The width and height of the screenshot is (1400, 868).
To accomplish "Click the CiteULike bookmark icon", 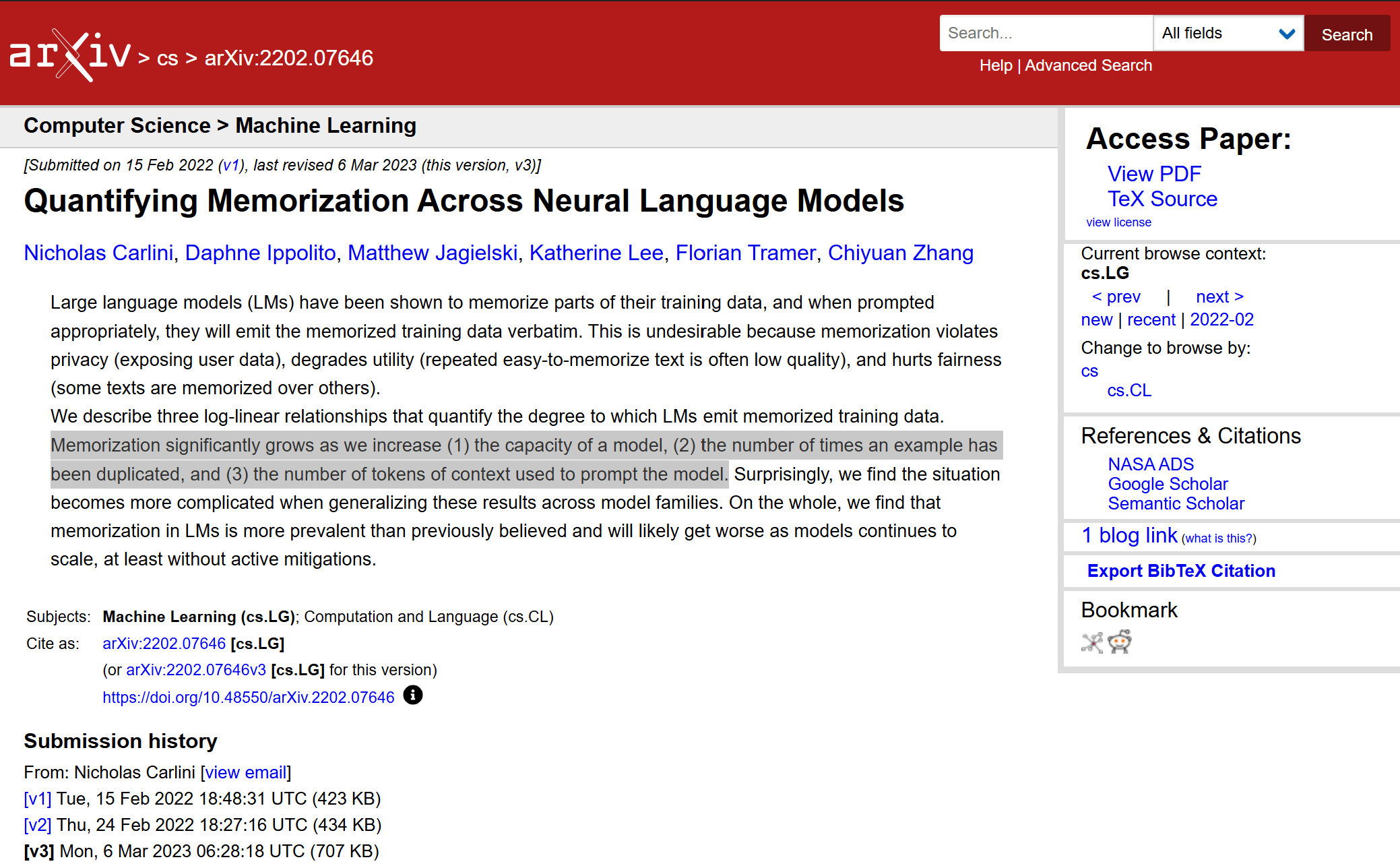I will (1091, 643).
